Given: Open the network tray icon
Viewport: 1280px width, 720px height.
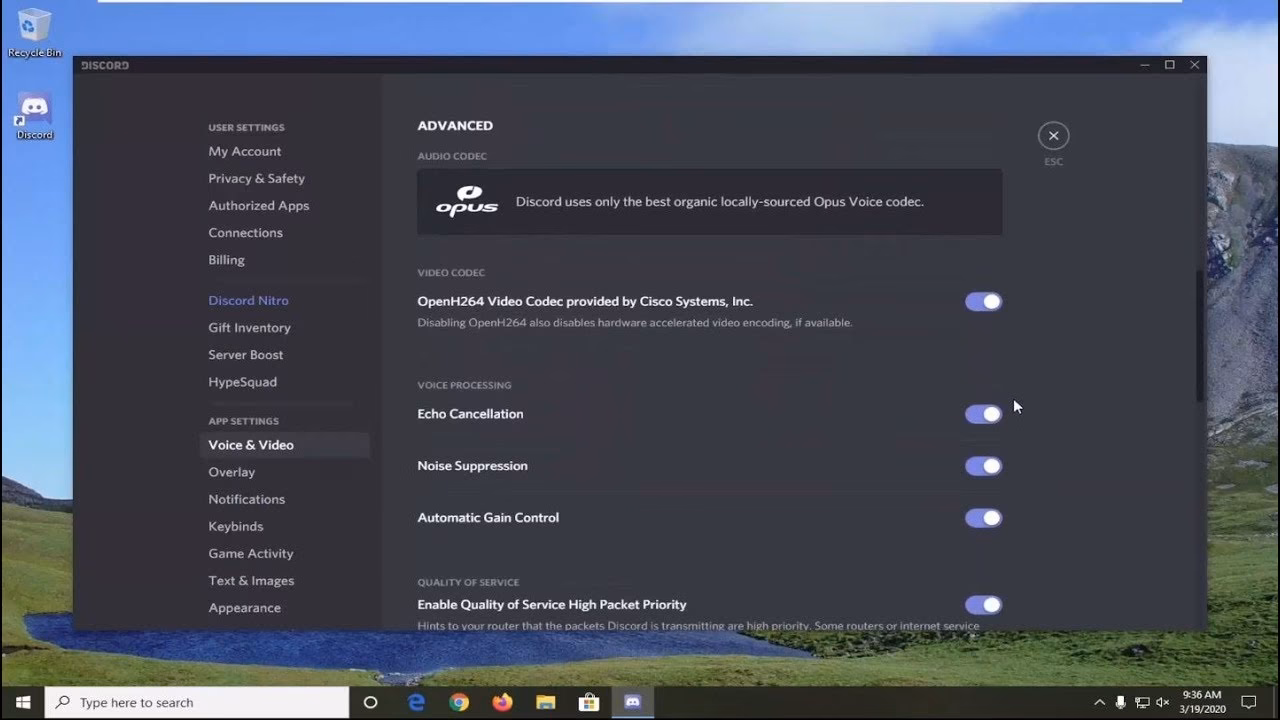Looking at the screenshot, I should pos(1142,702).
